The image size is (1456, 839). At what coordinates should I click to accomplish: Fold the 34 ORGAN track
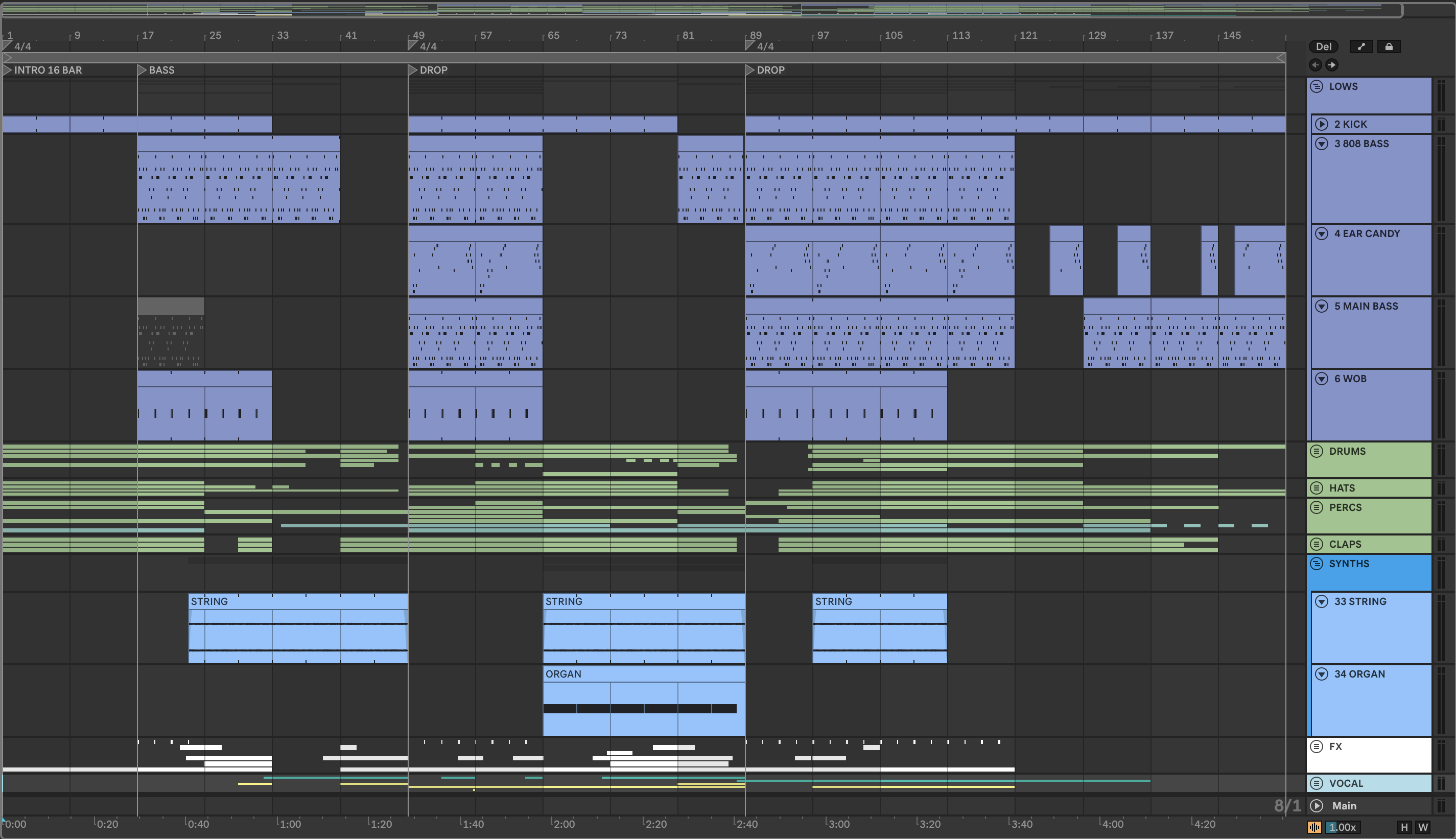pos(1321,674)
